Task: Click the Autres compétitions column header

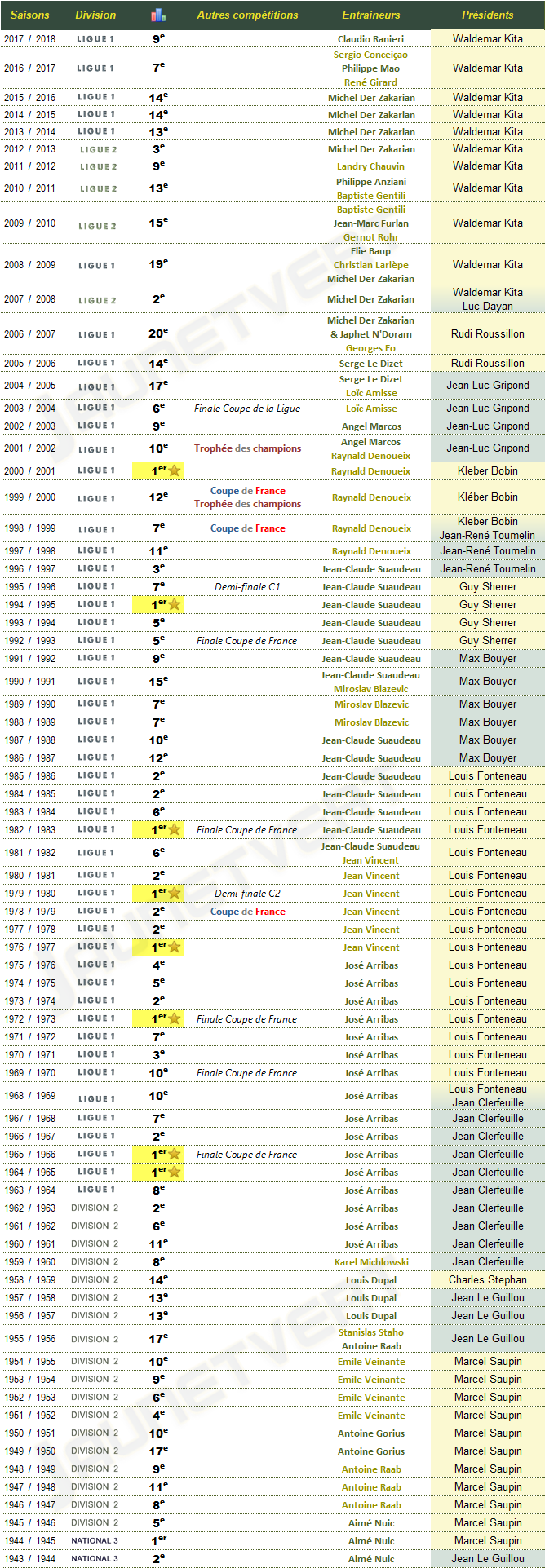Action: coord(247,15)
